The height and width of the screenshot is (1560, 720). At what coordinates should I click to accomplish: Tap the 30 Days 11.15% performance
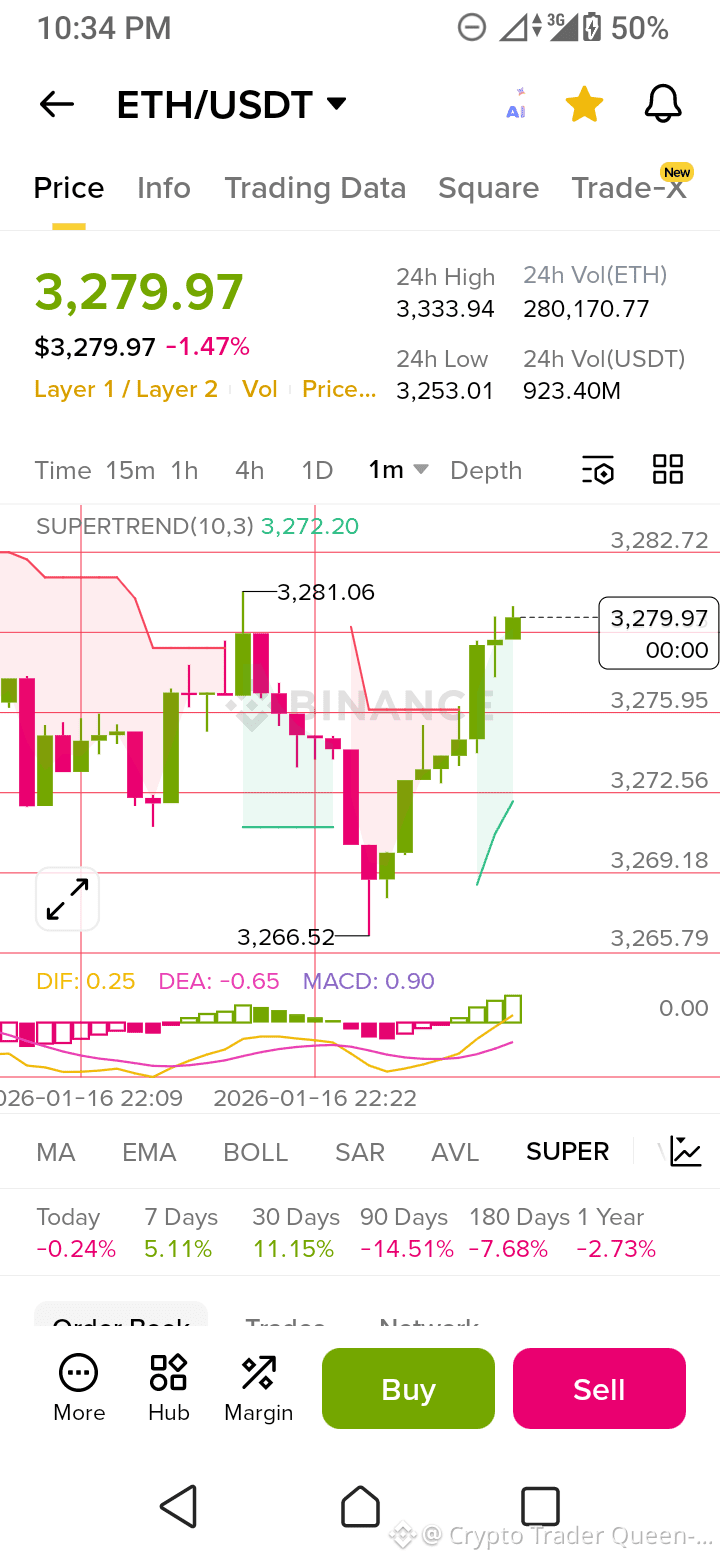[296, 1233]
